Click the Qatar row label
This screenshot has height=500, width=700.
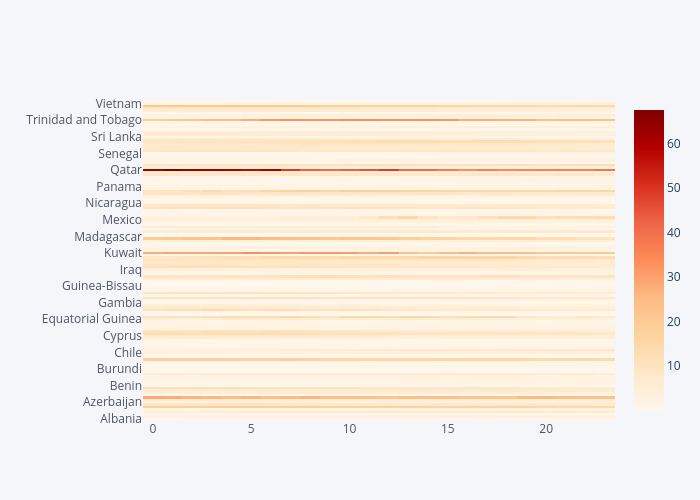[124, 170]
